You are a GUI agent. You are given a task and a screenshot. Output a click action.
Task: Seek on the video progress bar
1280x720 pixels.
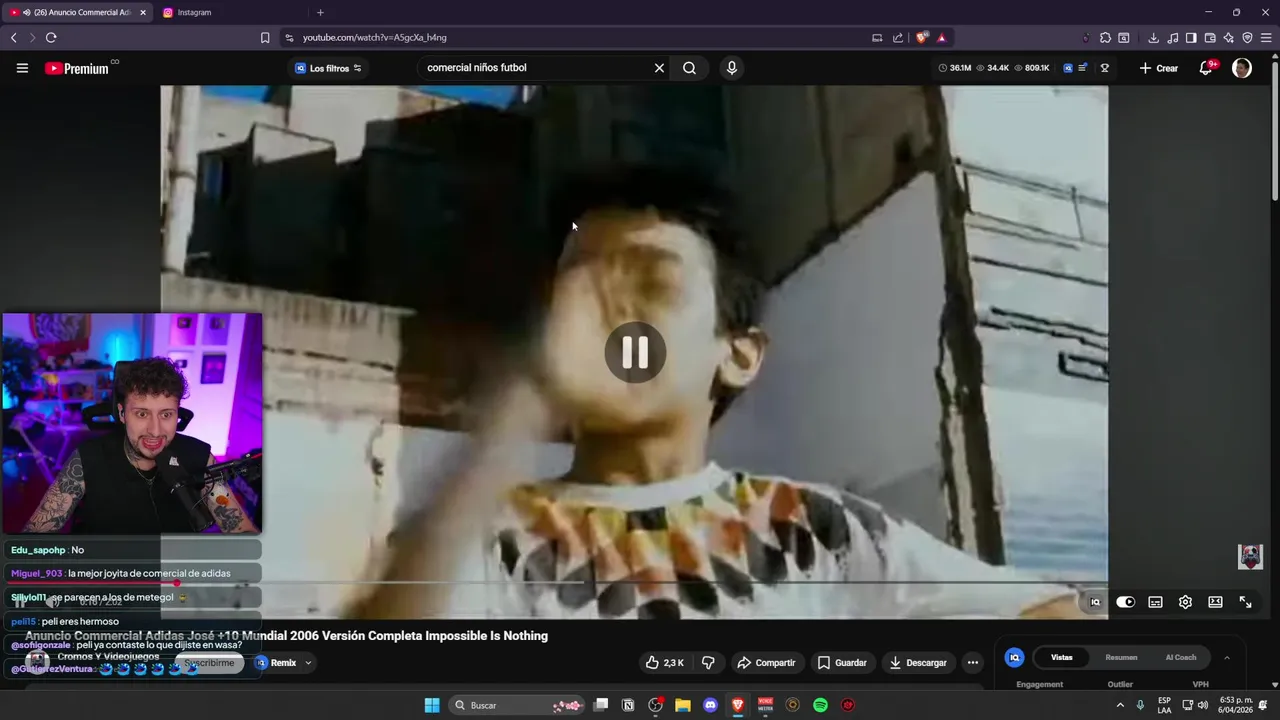coord(634,582)
